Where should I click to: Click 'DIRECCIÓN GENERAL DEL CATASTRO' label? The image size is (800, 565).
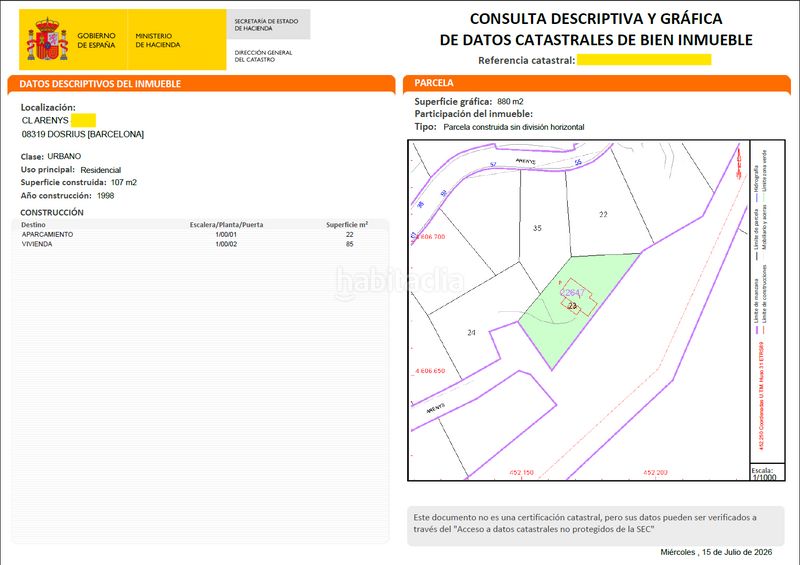pos(263,56)
